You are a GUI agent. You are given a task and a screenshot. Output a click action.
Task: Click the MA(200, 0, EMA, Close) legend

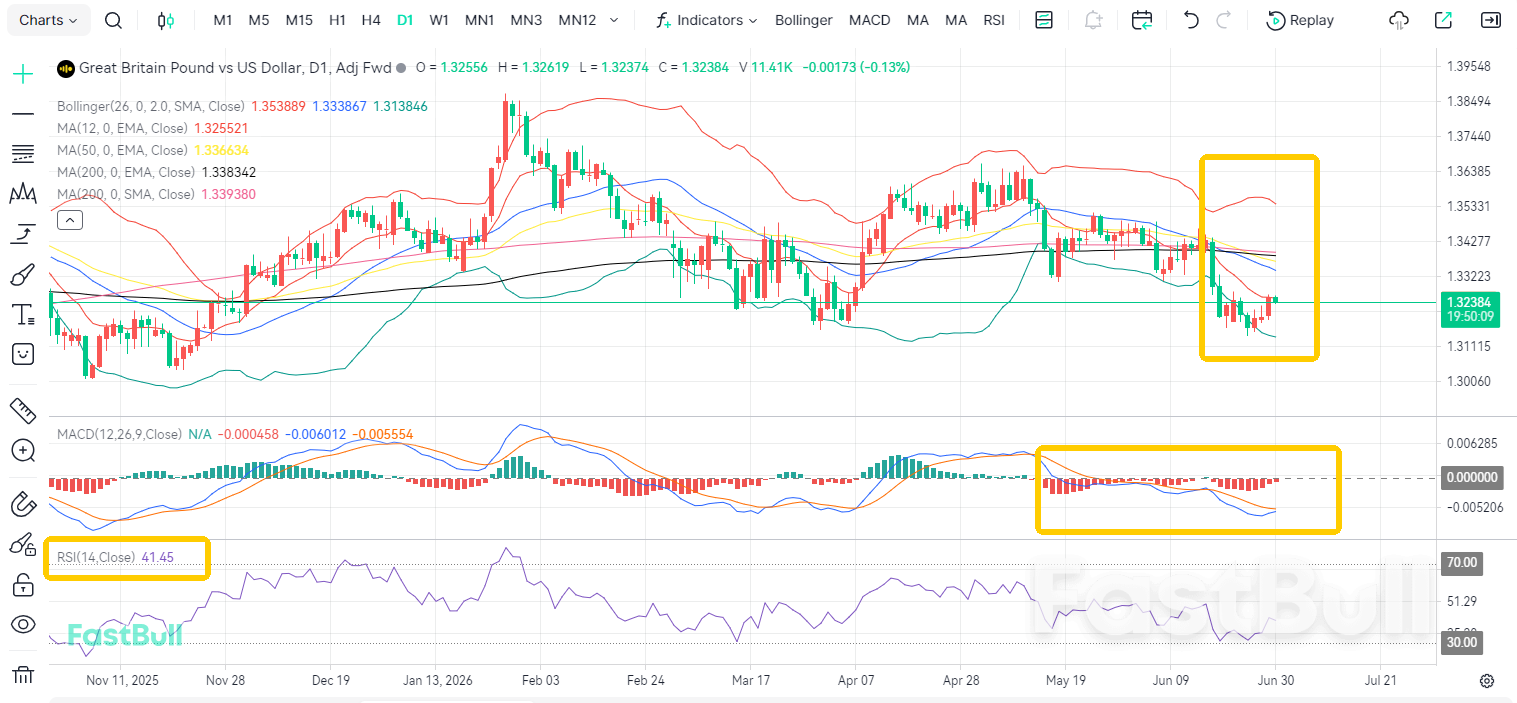click(x=125, y=172)
